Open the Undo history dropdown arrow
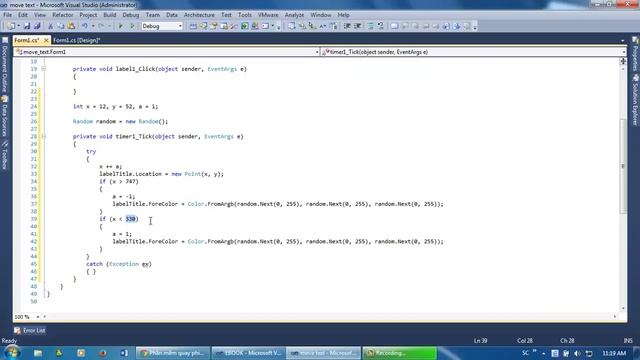This screenshot has height=360, width=640. (x=93, y=26)
